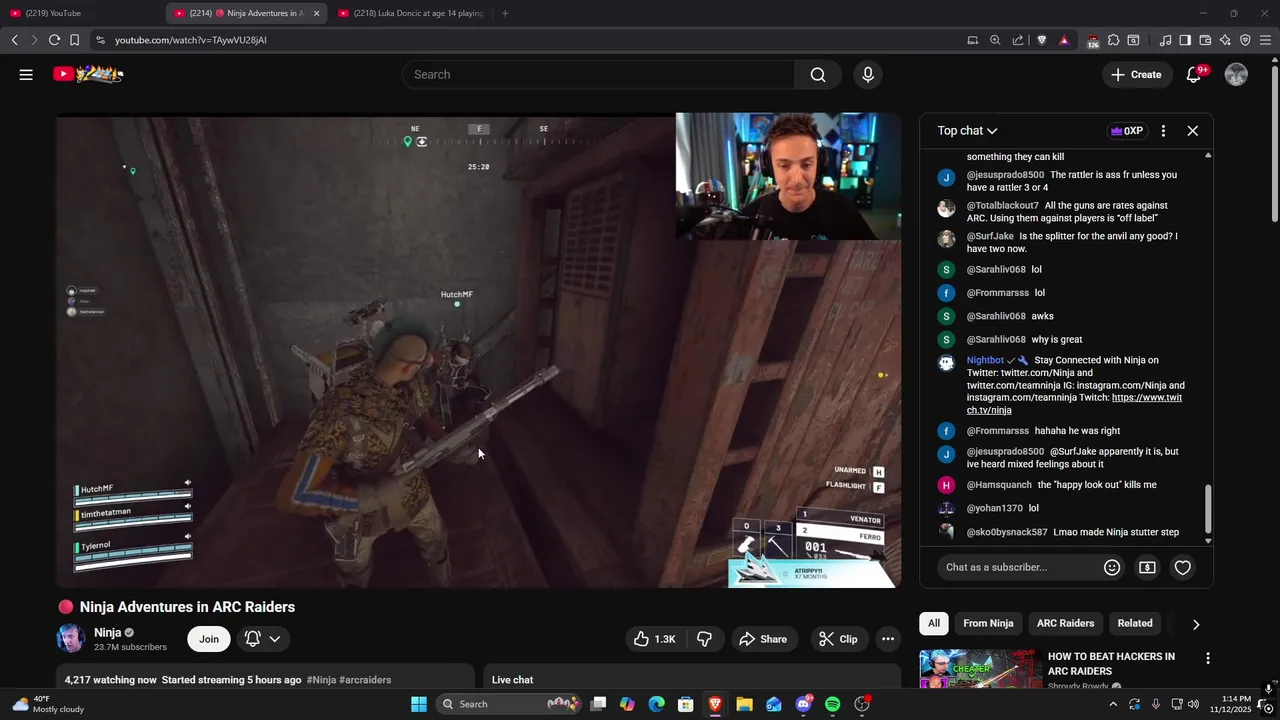Click the Create button
Viewport: 1280px width, 720px height.
click(1137, 74)
